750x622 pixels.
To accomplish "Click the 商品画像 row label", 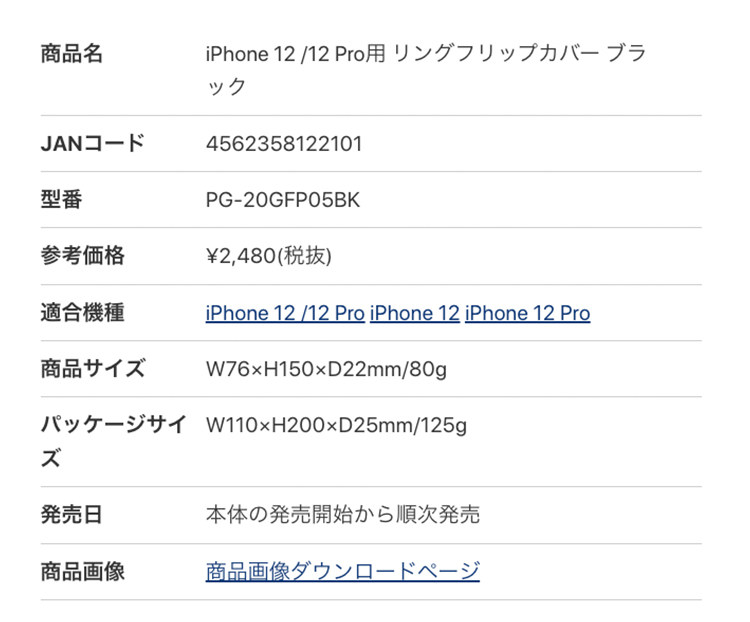I will tap(82, 571).
